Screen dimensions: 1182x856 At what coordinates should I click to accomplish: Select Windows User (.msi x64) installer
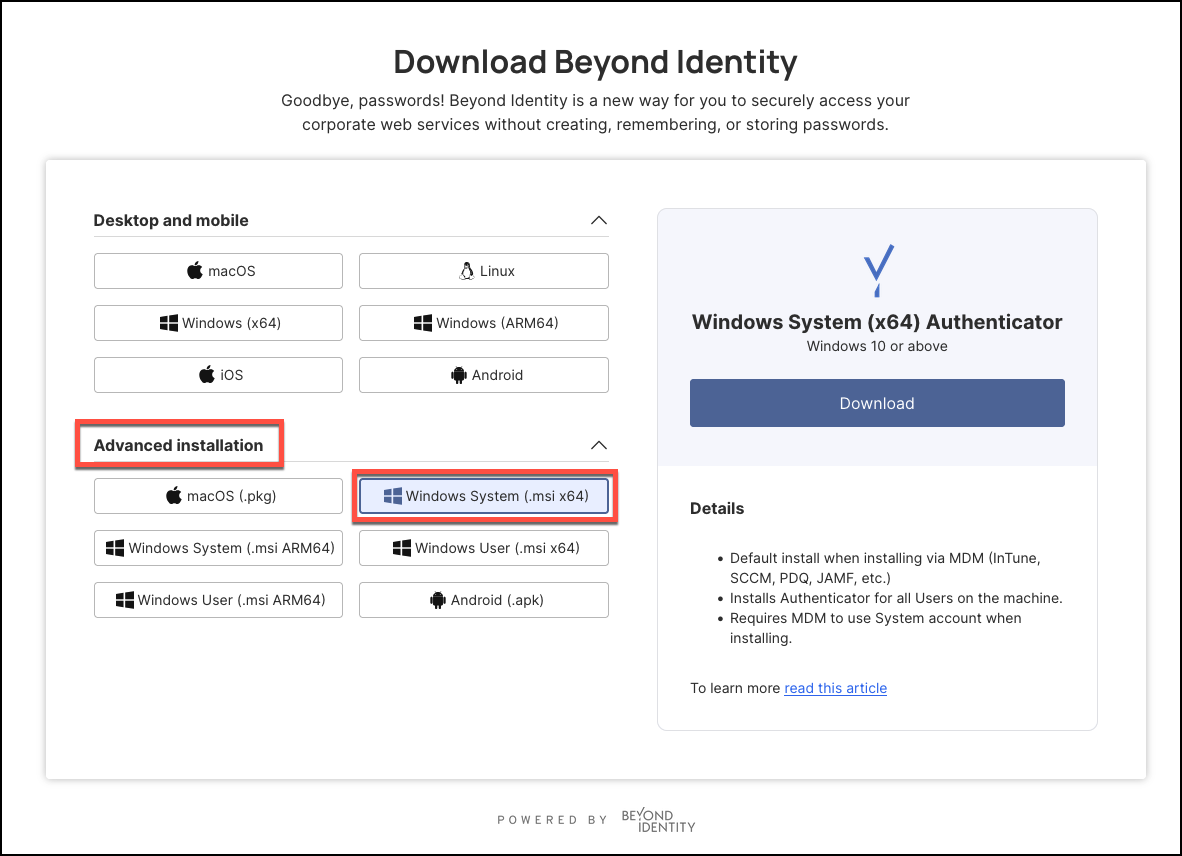[x=483, y=547]
